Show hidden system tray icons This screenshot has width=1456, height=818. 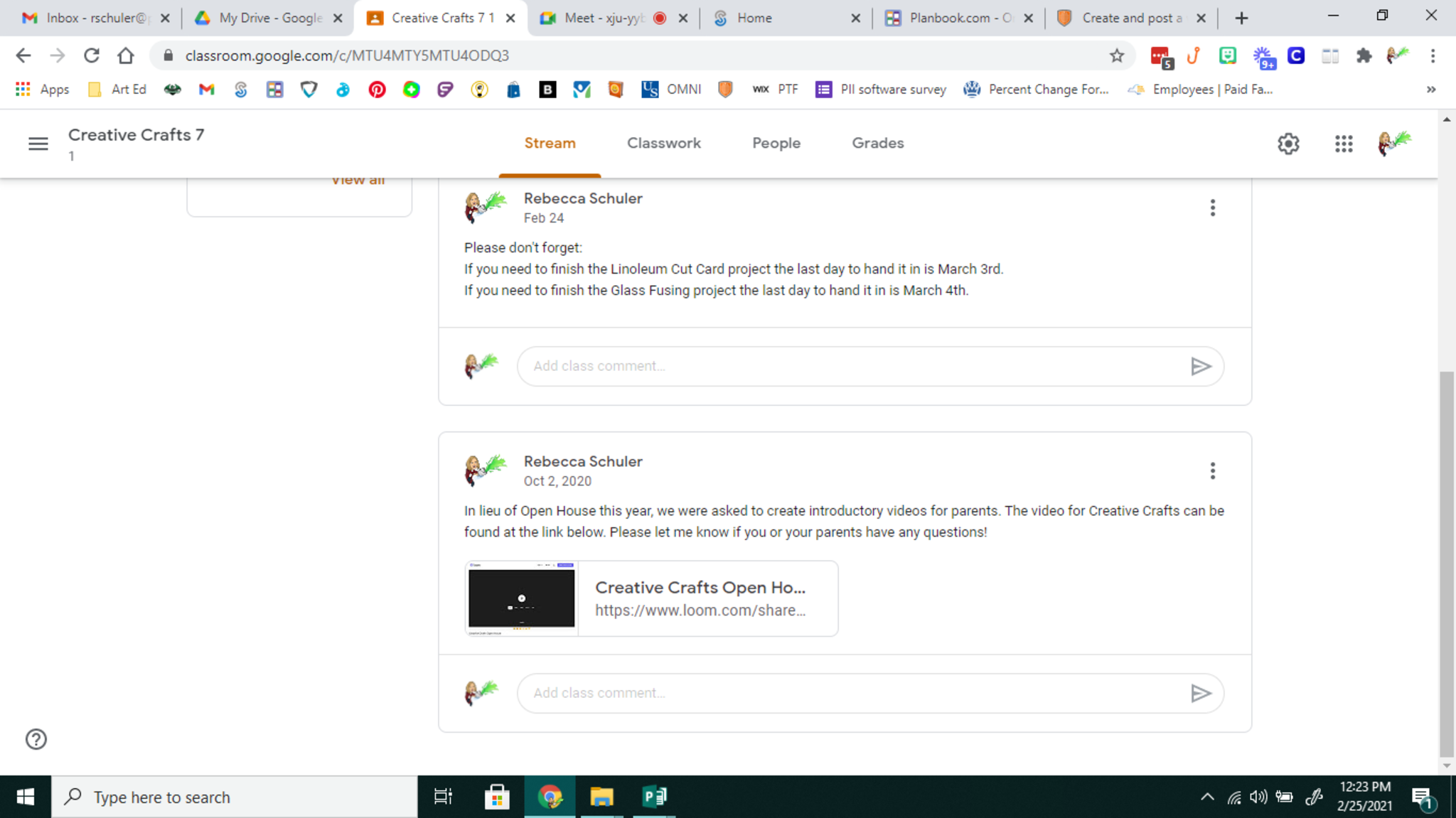coord(1206,797)
